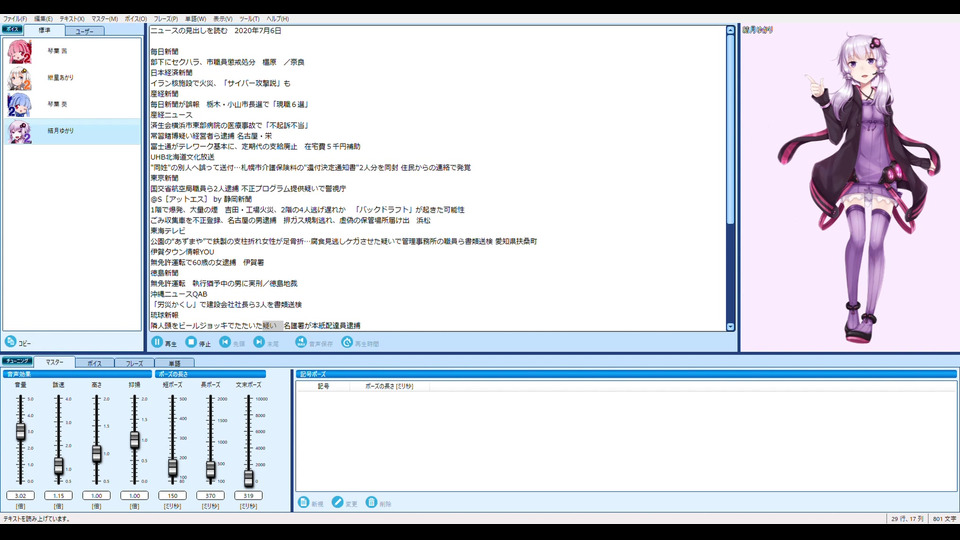Click the text editor scrollbar up arrow
960x540 pixels.
730,30
